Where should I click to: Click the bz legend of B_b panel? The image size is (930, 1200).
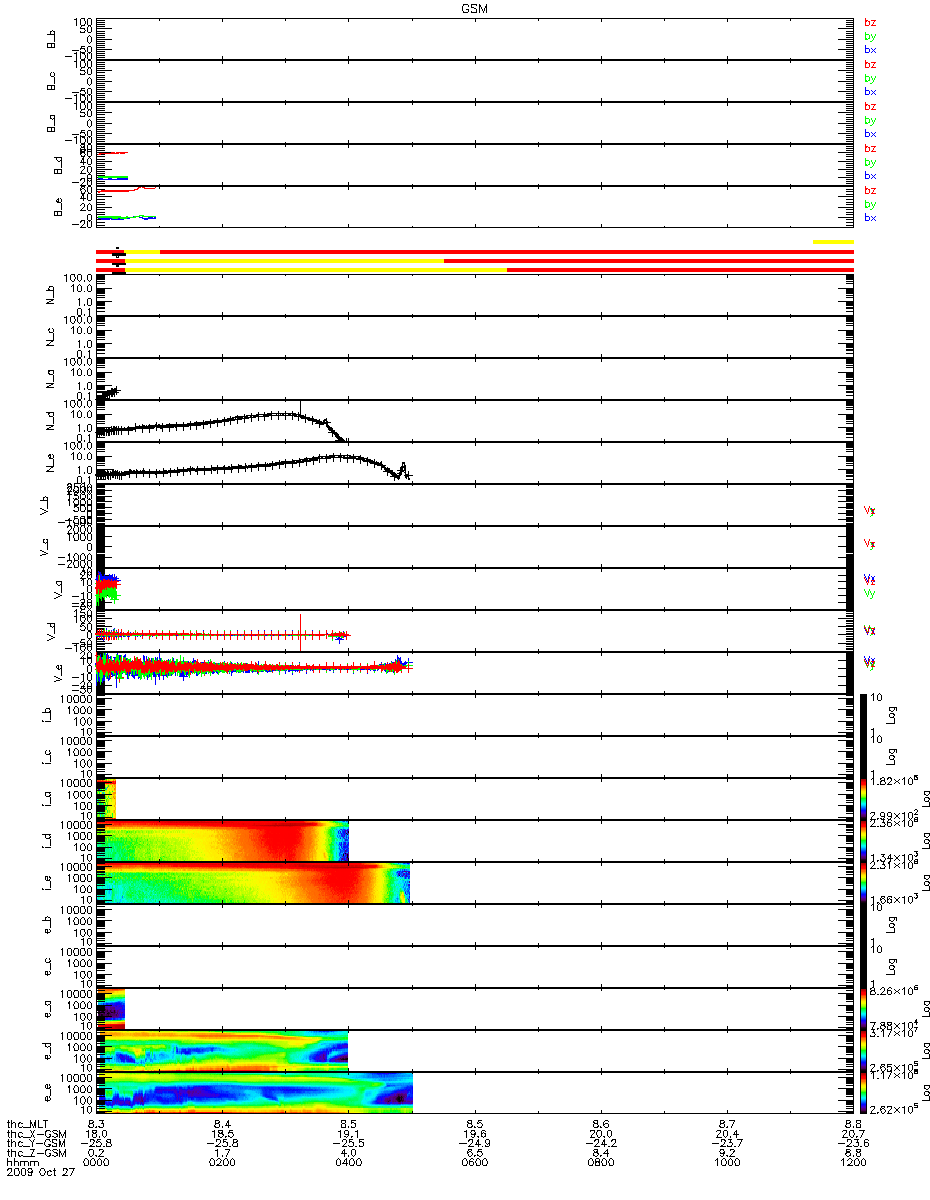(x=870, y=22)
